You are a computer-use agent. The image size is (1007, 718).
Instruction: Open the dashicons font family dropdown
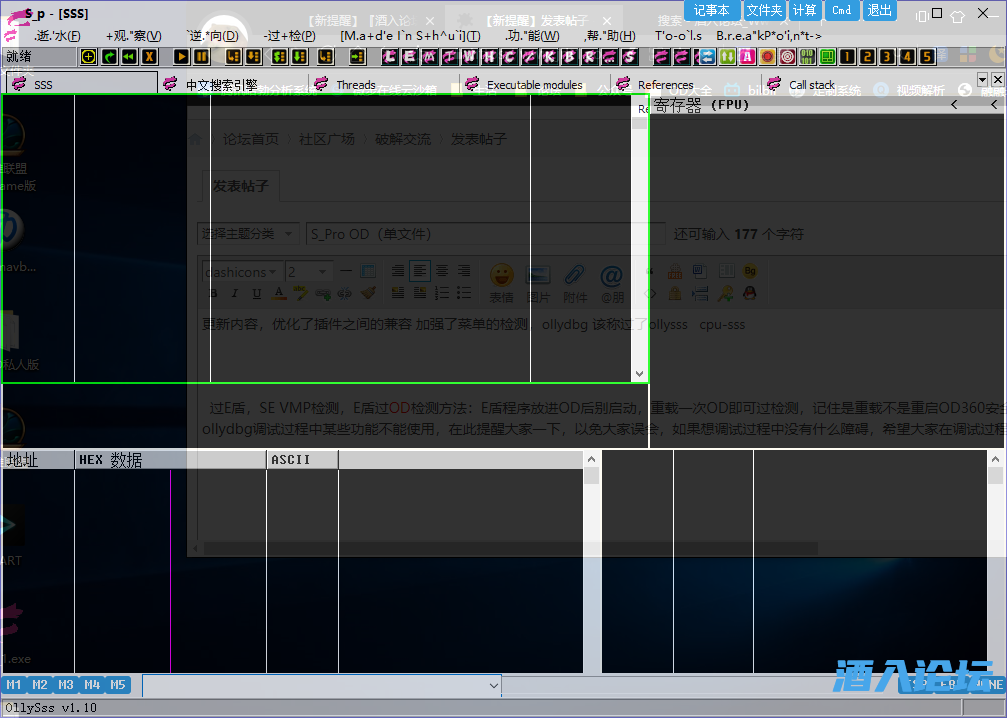point(240,271)
